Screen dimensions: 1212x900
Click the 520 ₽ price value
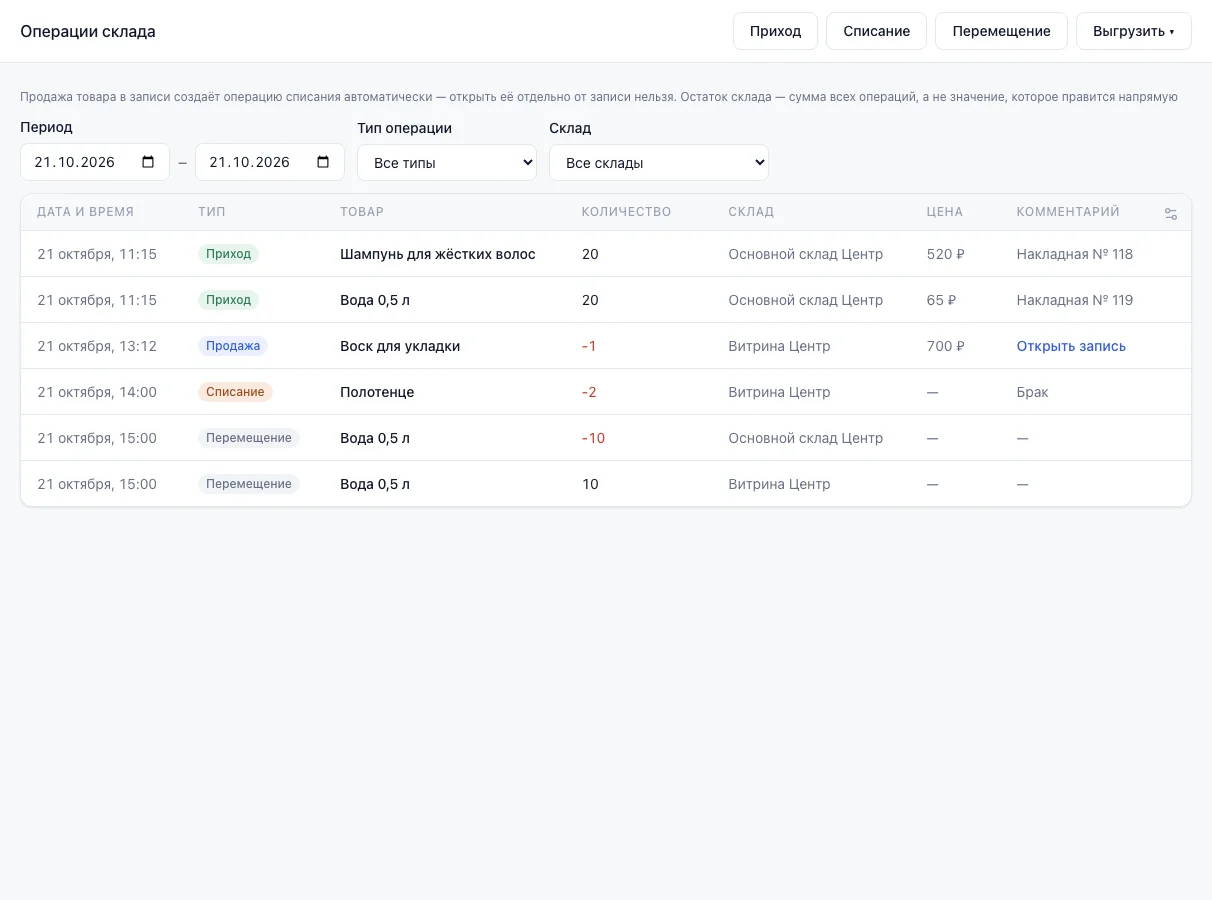coord(946,254)
